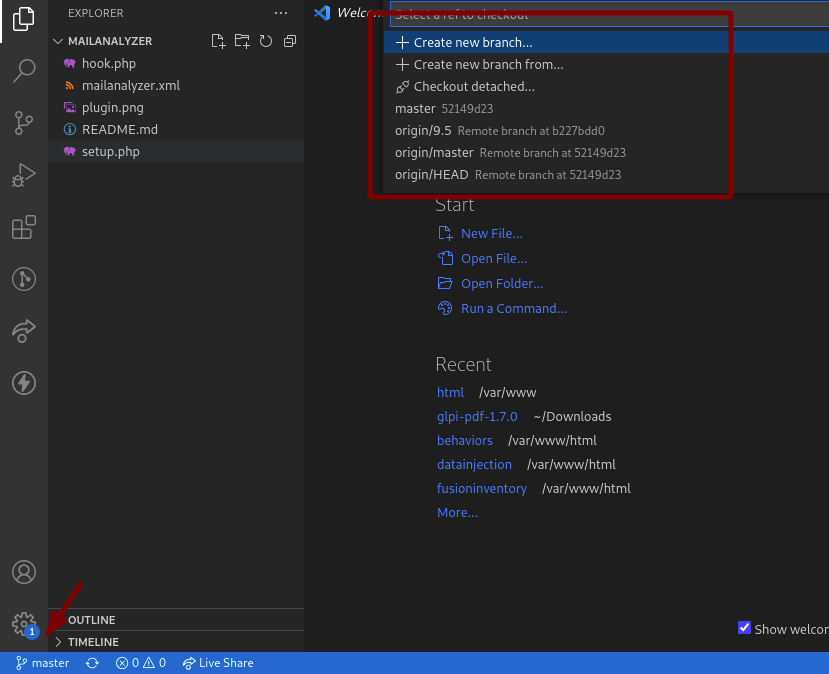Collapse folders using the Explorer toolbar icon

click(289, 41)
